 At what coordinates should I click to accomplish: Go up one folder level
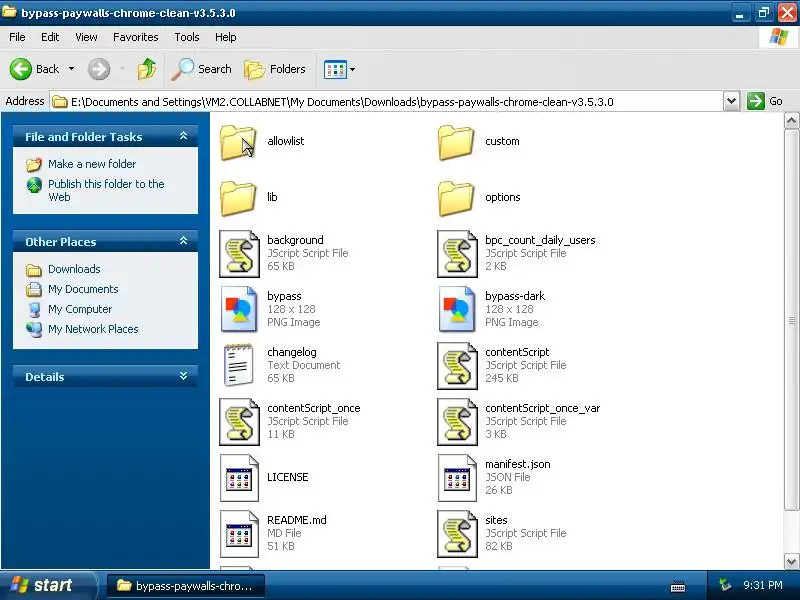click(x=147, y=69)
